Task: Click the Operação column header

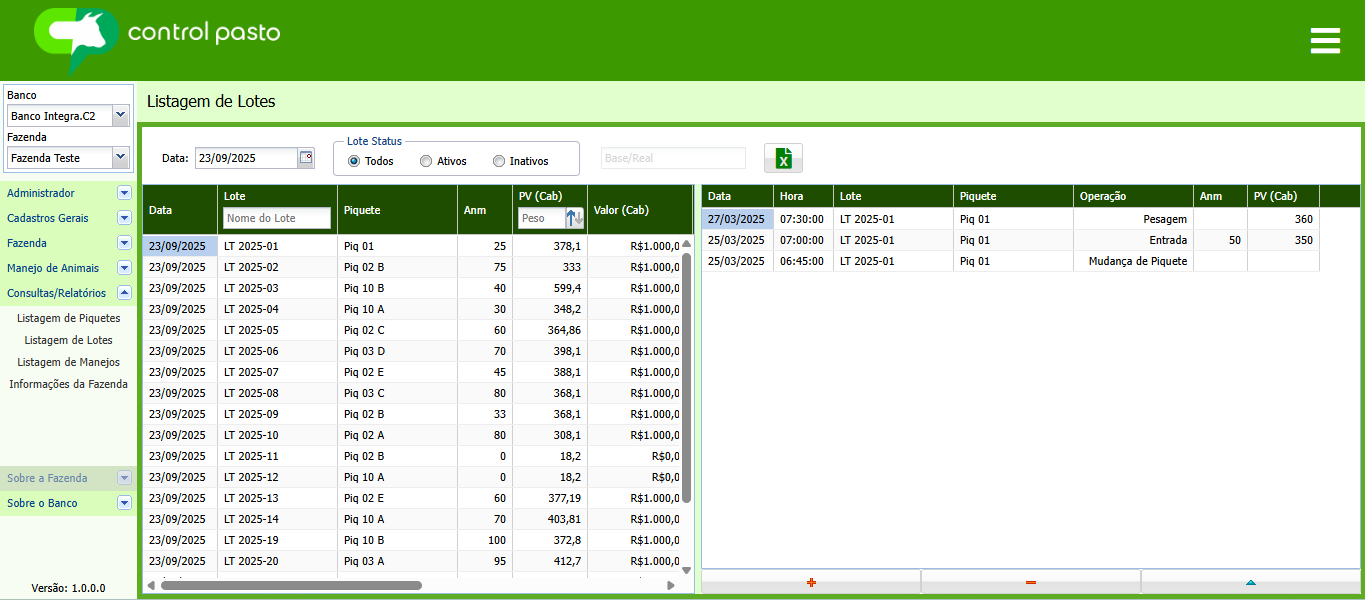Action: point(1133,196)
